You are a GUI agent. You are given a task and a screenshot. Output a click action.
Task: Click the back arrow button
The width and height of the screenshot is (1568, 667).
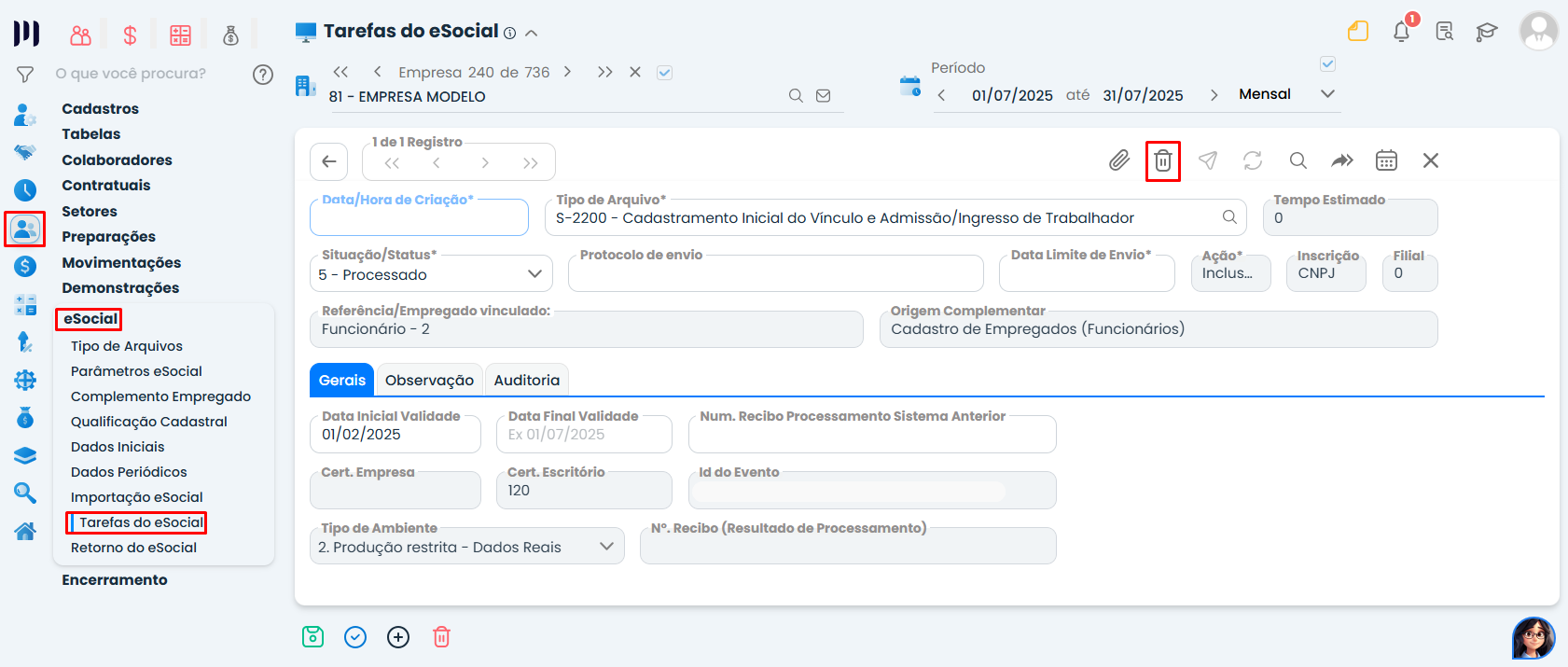tap(328, 161)
